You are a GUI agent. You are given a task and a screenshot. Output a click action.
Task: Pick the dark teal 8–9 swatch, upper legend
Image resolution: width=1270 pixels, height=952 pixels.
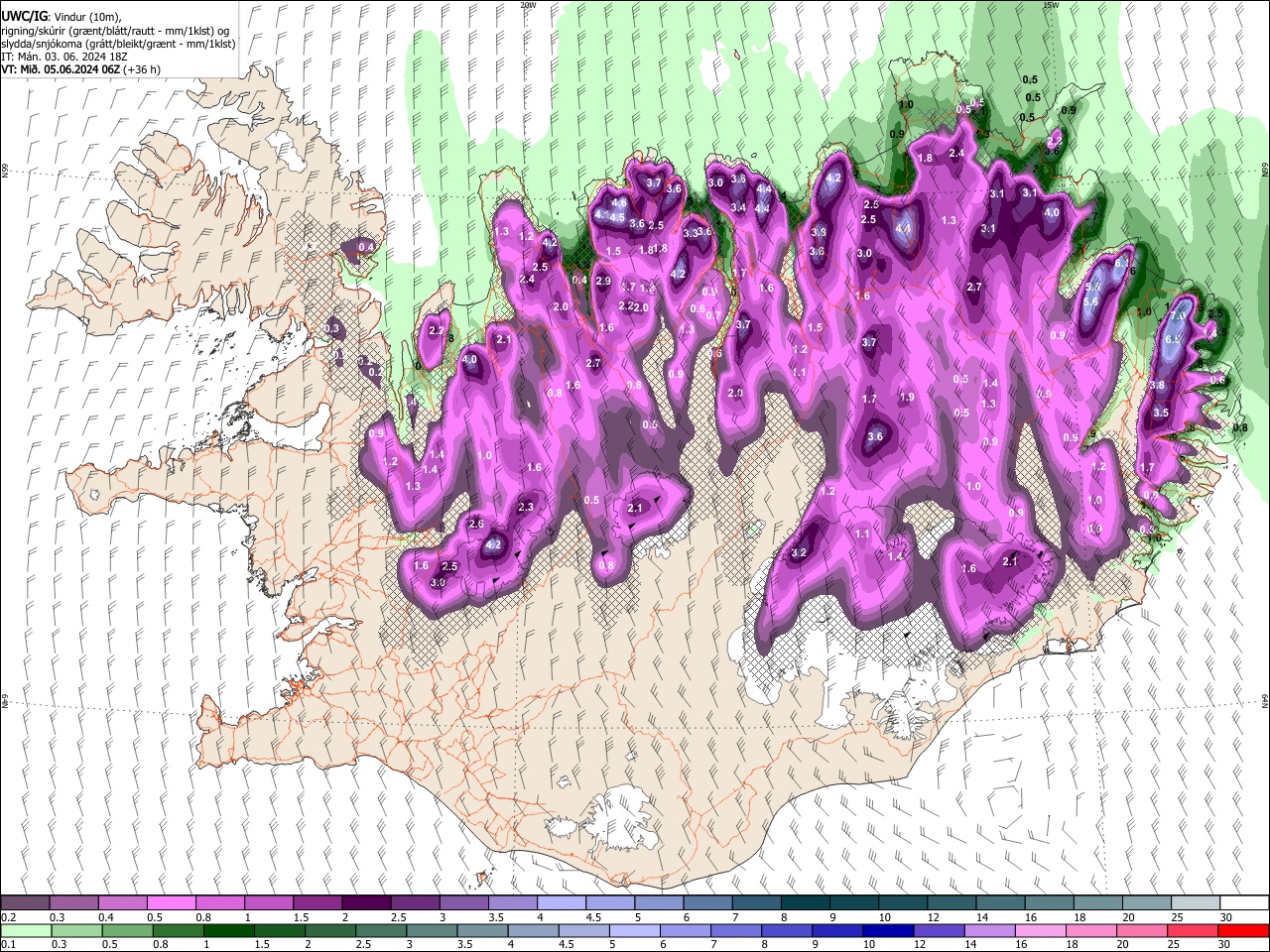[805, 902]
